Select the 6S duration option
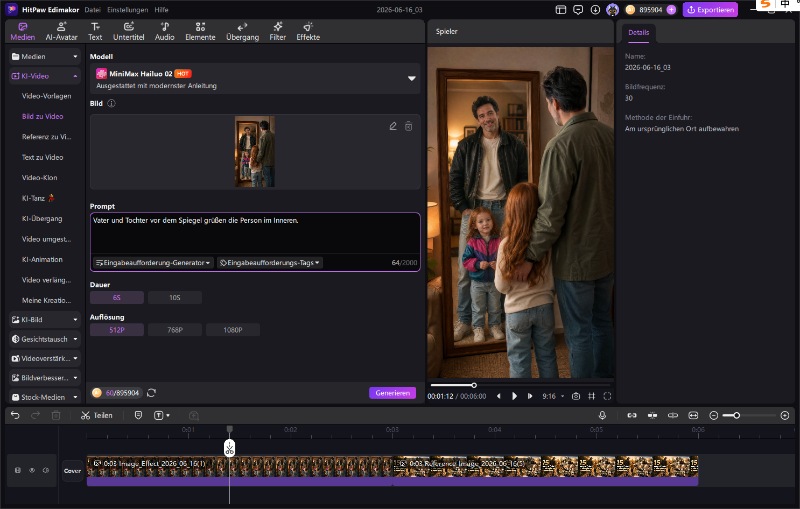Screen dimensions: 800x509 pyautogui.click(x=117, y=297)
